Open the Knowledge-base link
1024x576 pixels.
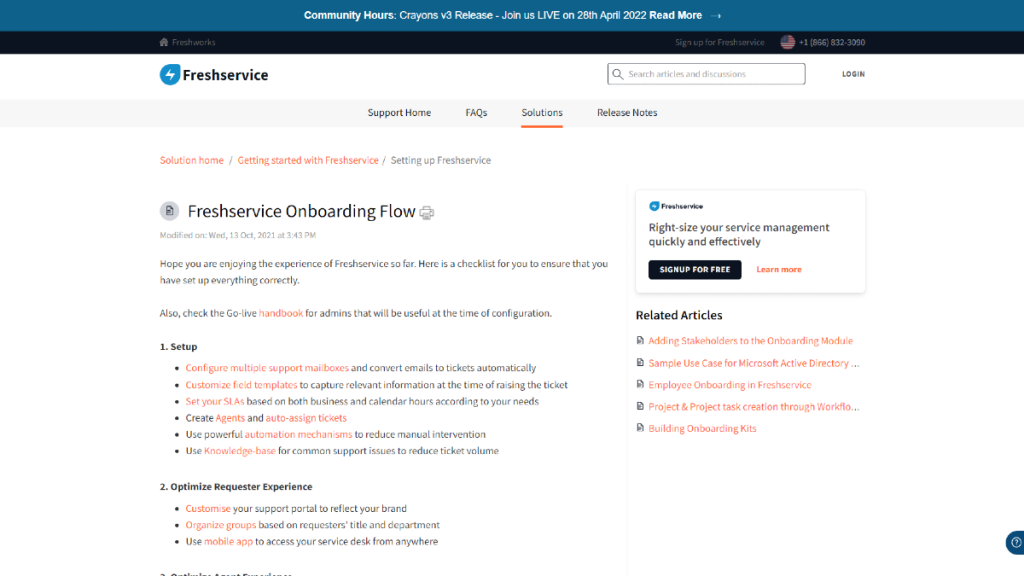[x=240, y=451]
